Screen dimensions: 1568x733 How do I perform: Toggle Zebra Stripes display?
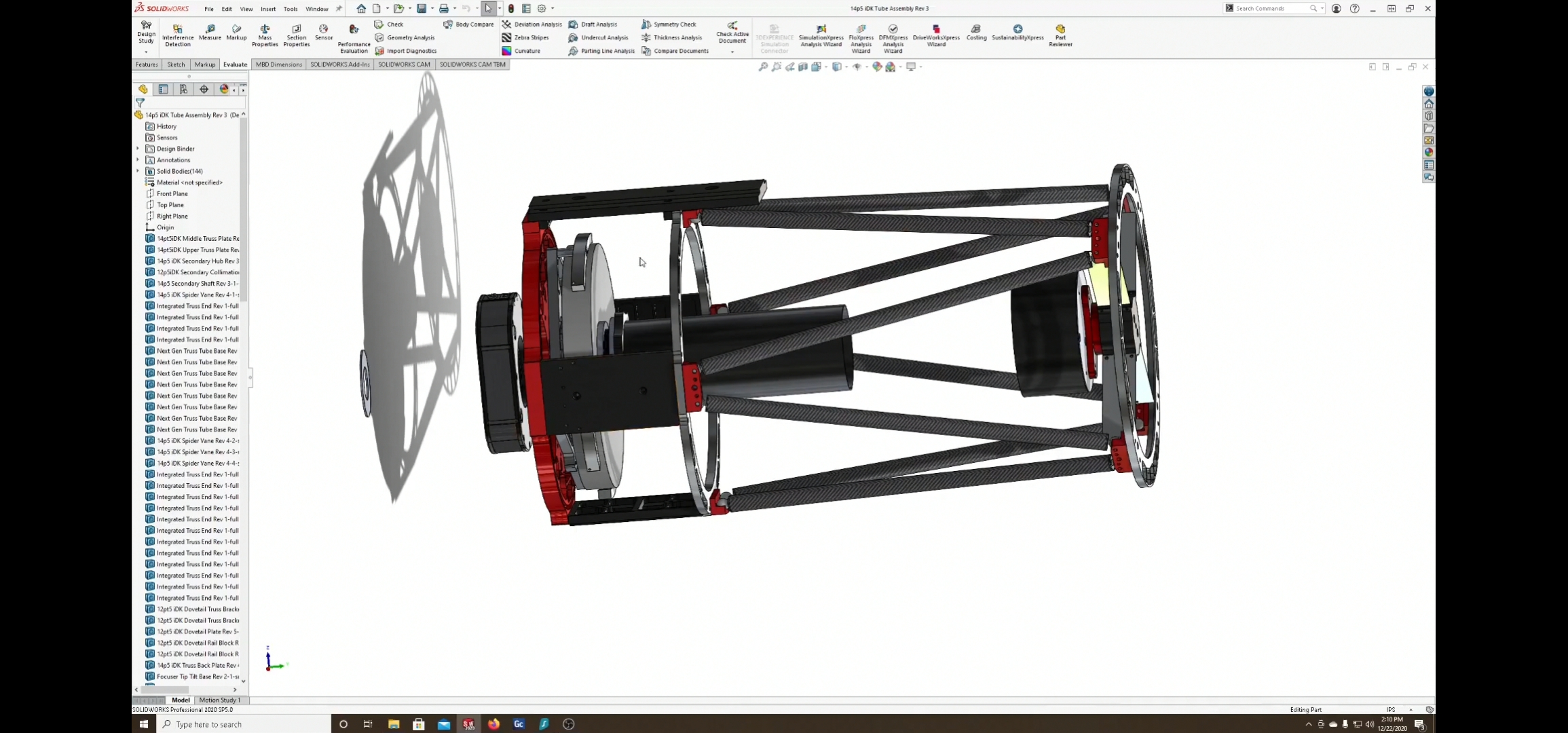pyautogui.click(x=525, y=38)
